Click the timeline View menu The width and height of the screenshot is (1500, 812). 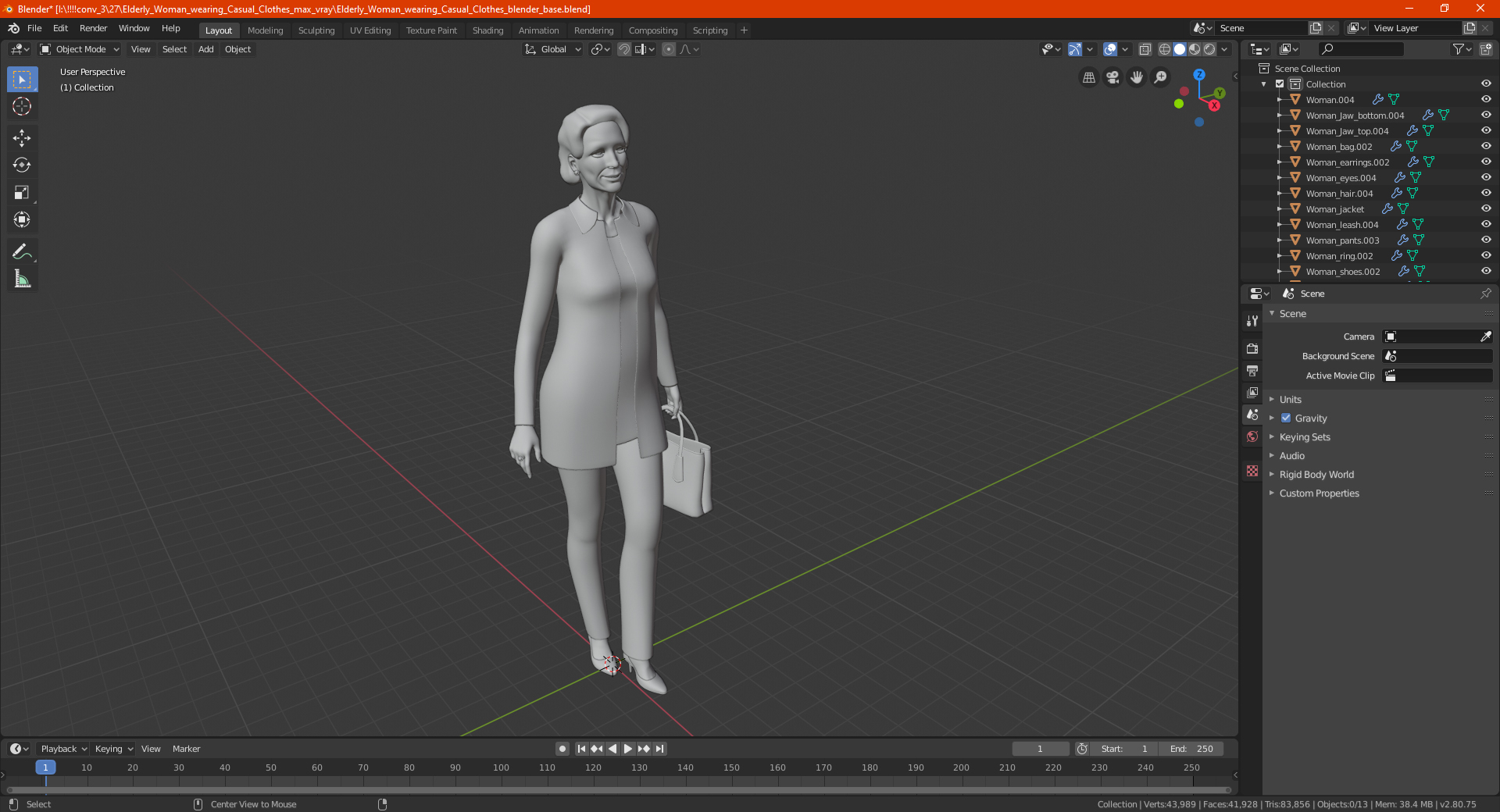tap(151, 749)
